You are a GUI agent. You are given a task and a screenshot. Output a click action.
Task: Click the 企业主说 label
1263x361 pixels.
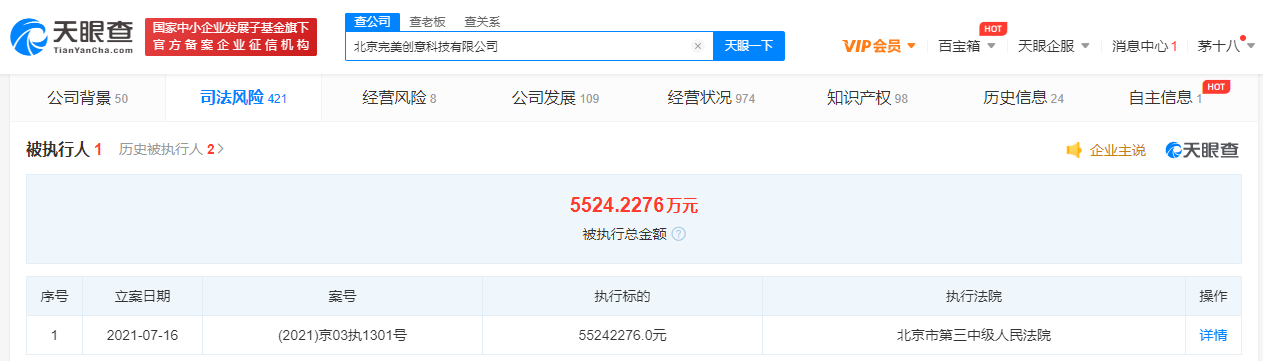[1117, 150]
